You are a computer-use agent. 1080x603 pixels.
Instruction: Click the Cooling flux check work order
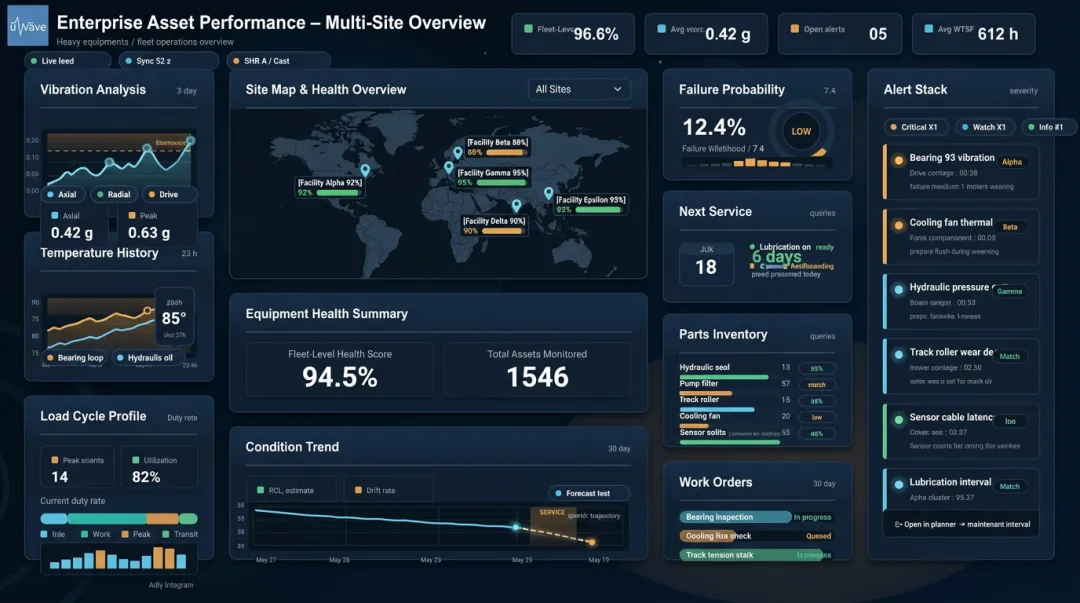click(755, 535)
